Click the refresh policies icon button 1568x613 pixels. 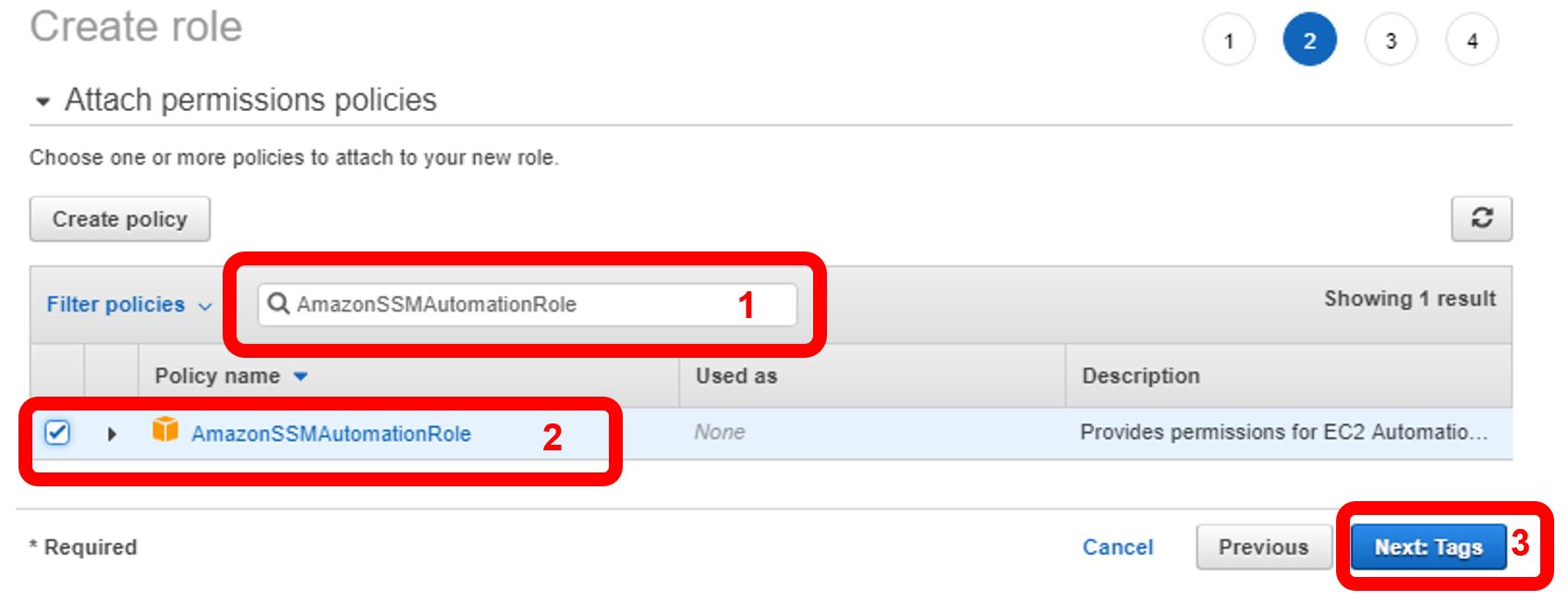click(1481, 218)
